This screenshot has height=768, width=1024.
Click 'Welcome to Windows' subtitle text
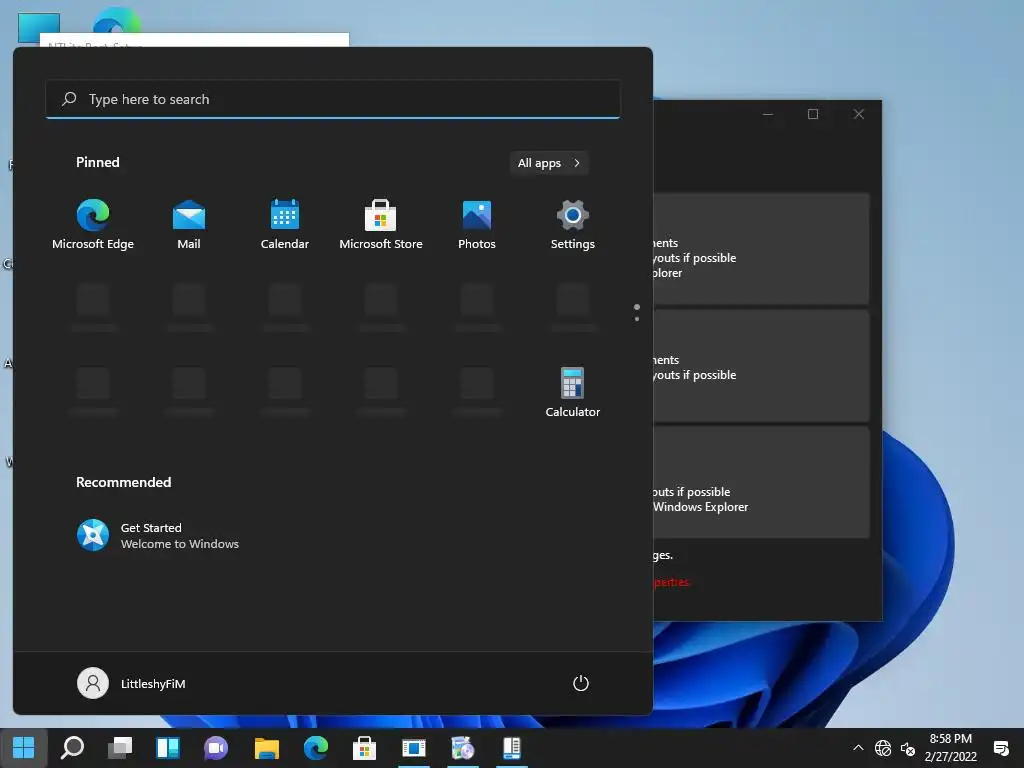pos(180,544)
